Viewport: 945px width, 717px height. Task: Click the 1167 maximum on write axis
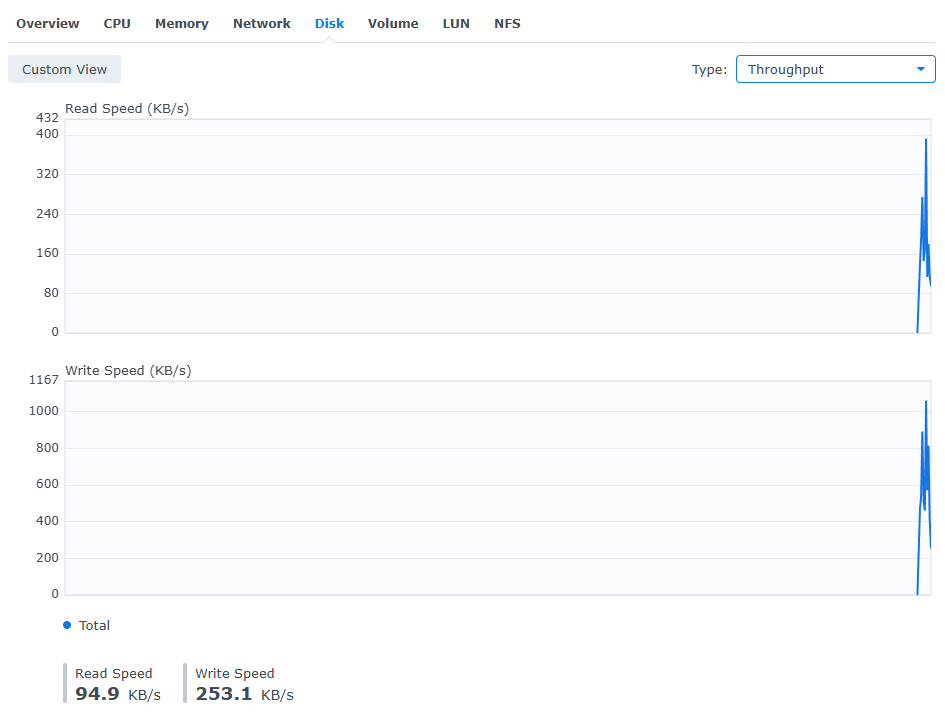44,380
